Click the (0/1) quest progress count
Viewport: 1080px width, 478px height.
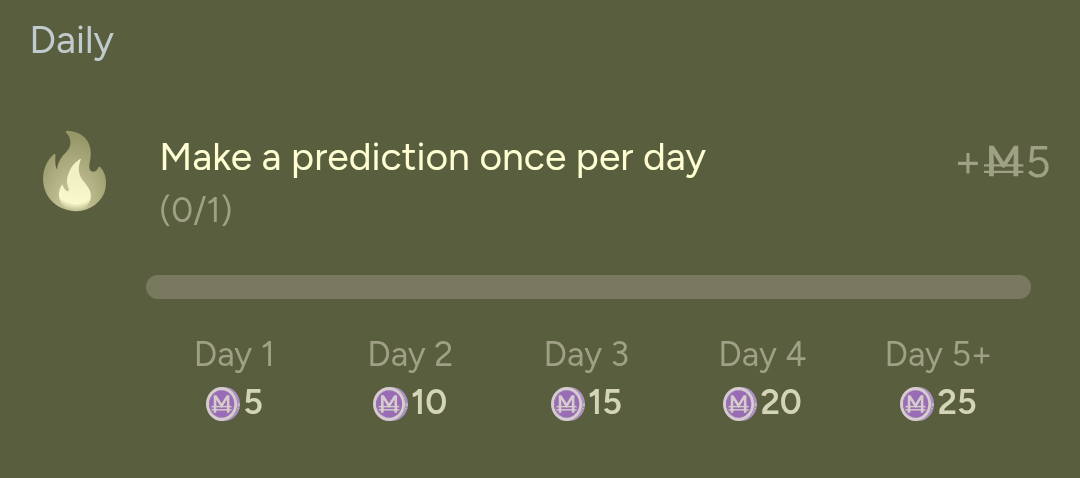196,211
